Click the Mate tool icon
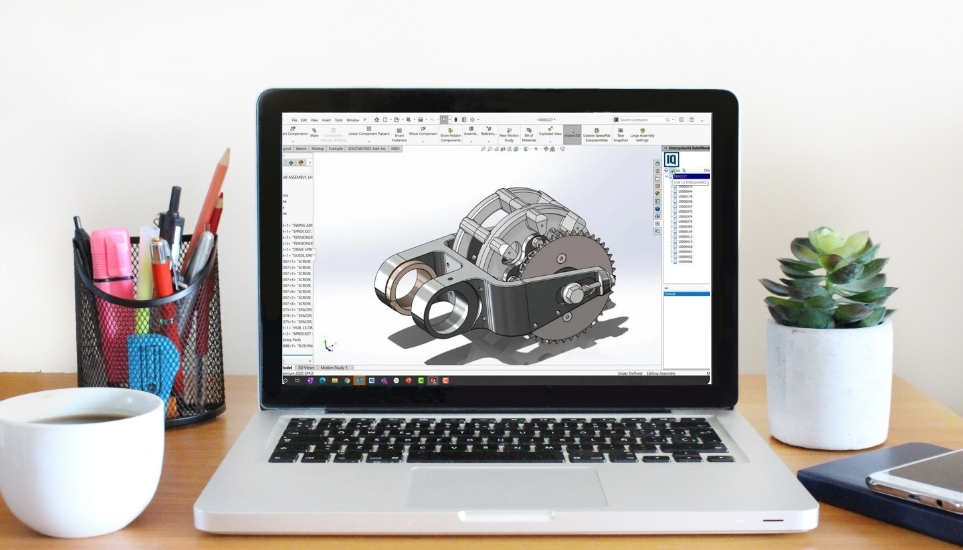The height and width of the screenshot is (550, 963). [x=314, y=130]
